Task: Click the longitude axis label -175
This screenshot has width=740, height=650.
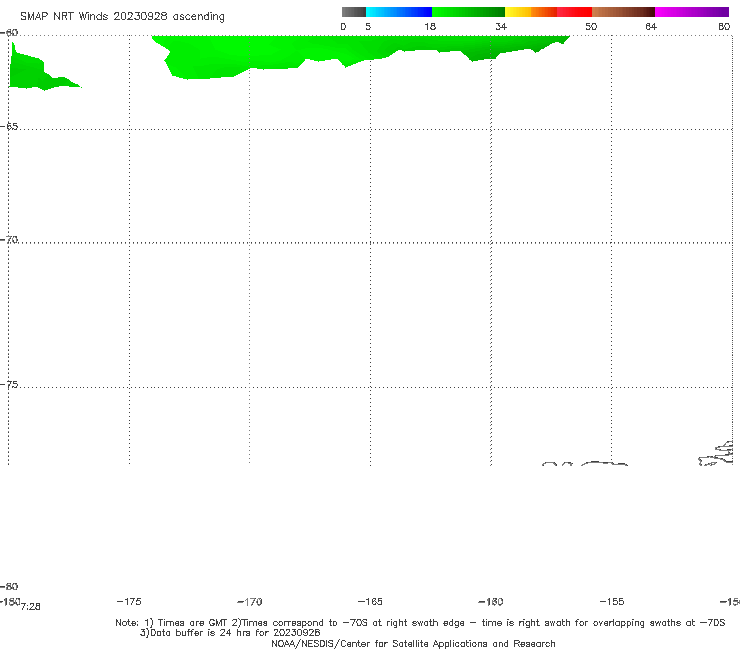Action: pyautogui.click(x=129, y=601)
